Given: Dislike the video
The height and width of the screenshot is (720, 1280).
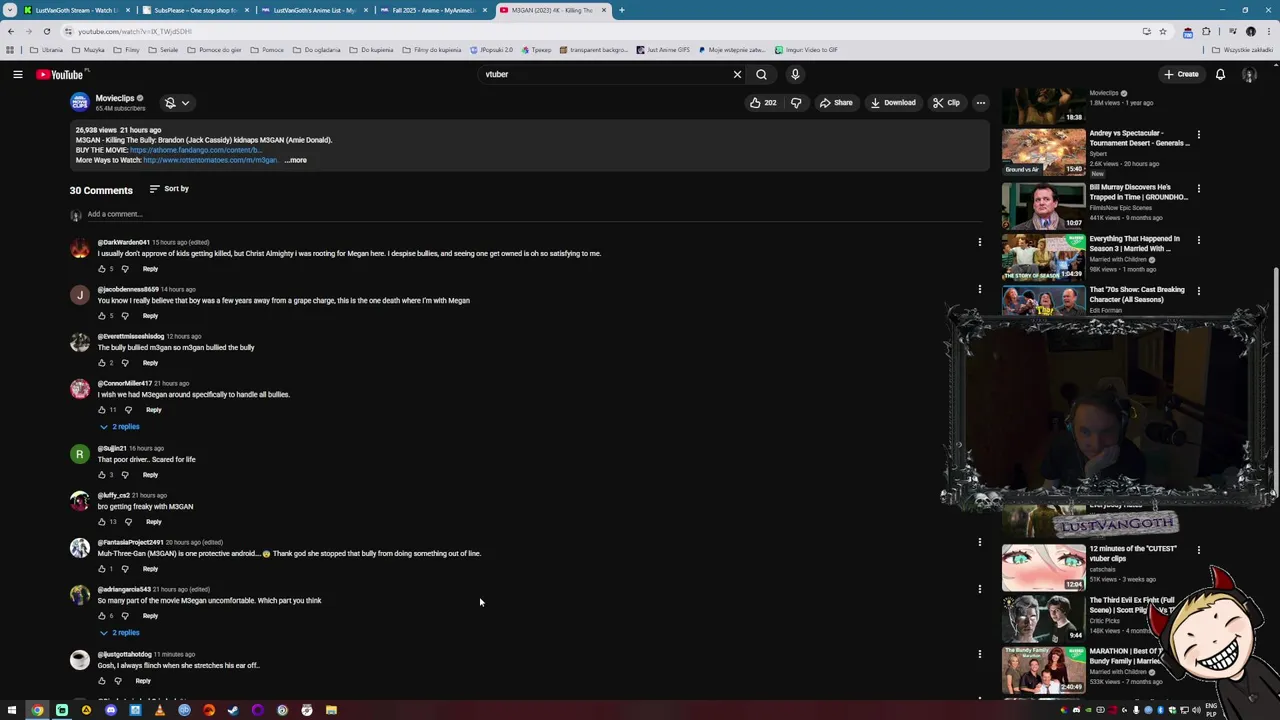Looking at the screenshot, I should pos(796,102).
